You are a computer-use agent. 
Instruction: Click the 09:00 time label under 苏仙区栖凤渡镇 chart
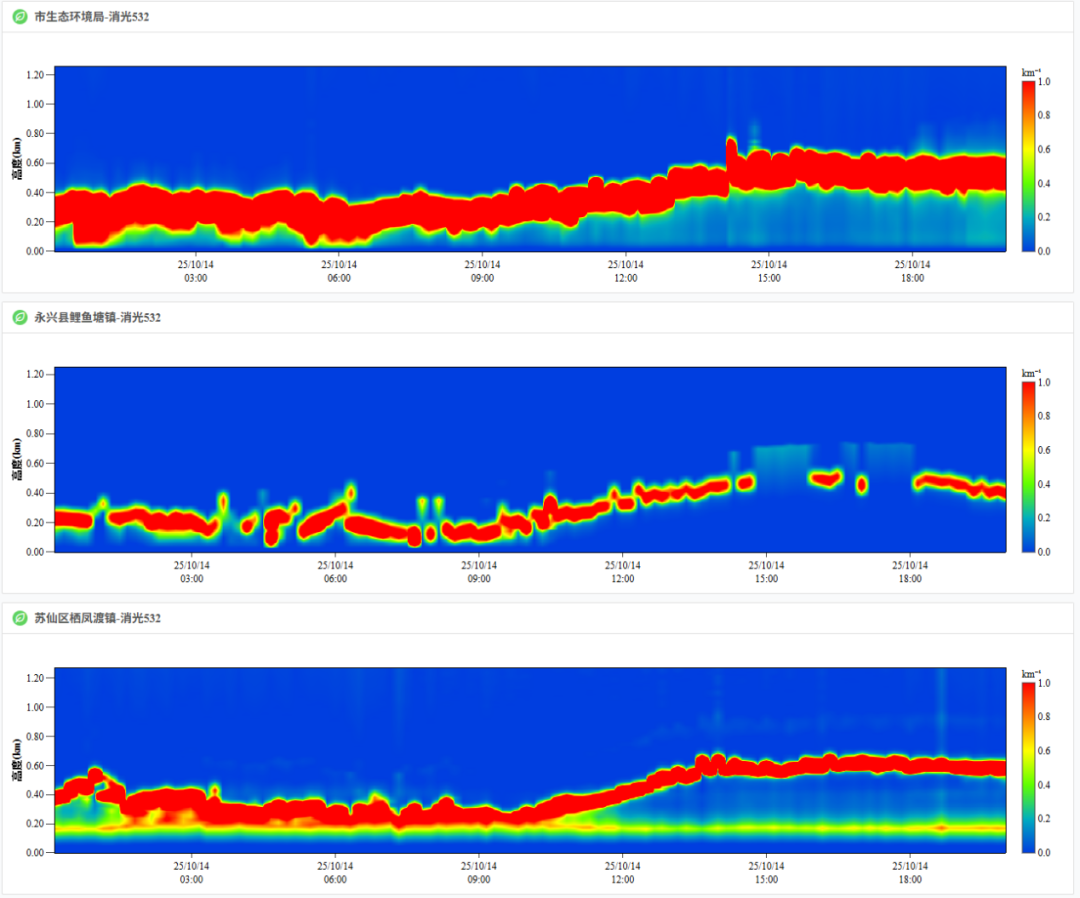pos(478,879)
